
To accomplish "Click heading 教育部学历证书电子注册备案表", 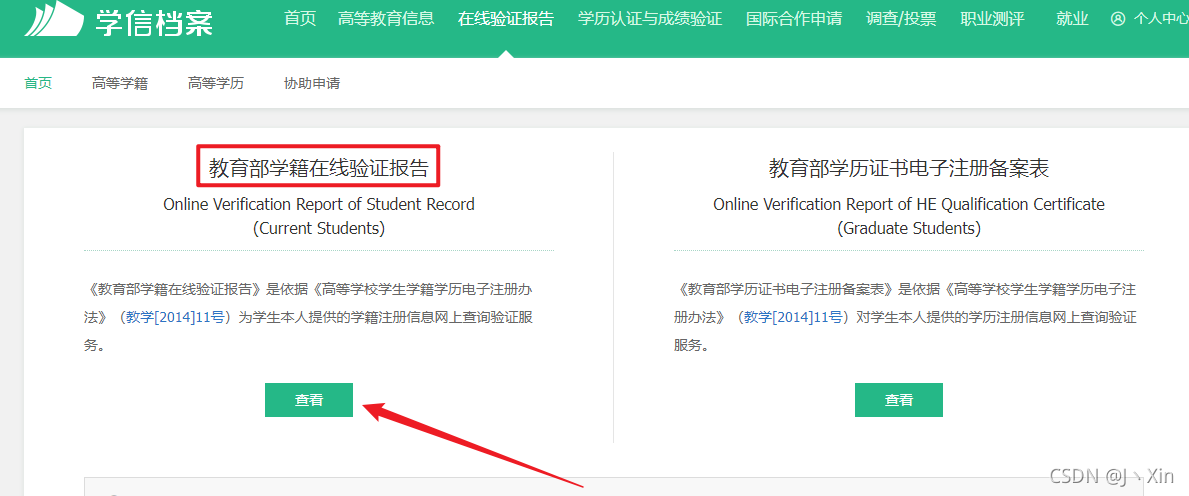I will pyautogui.click(x=909, y=168).
